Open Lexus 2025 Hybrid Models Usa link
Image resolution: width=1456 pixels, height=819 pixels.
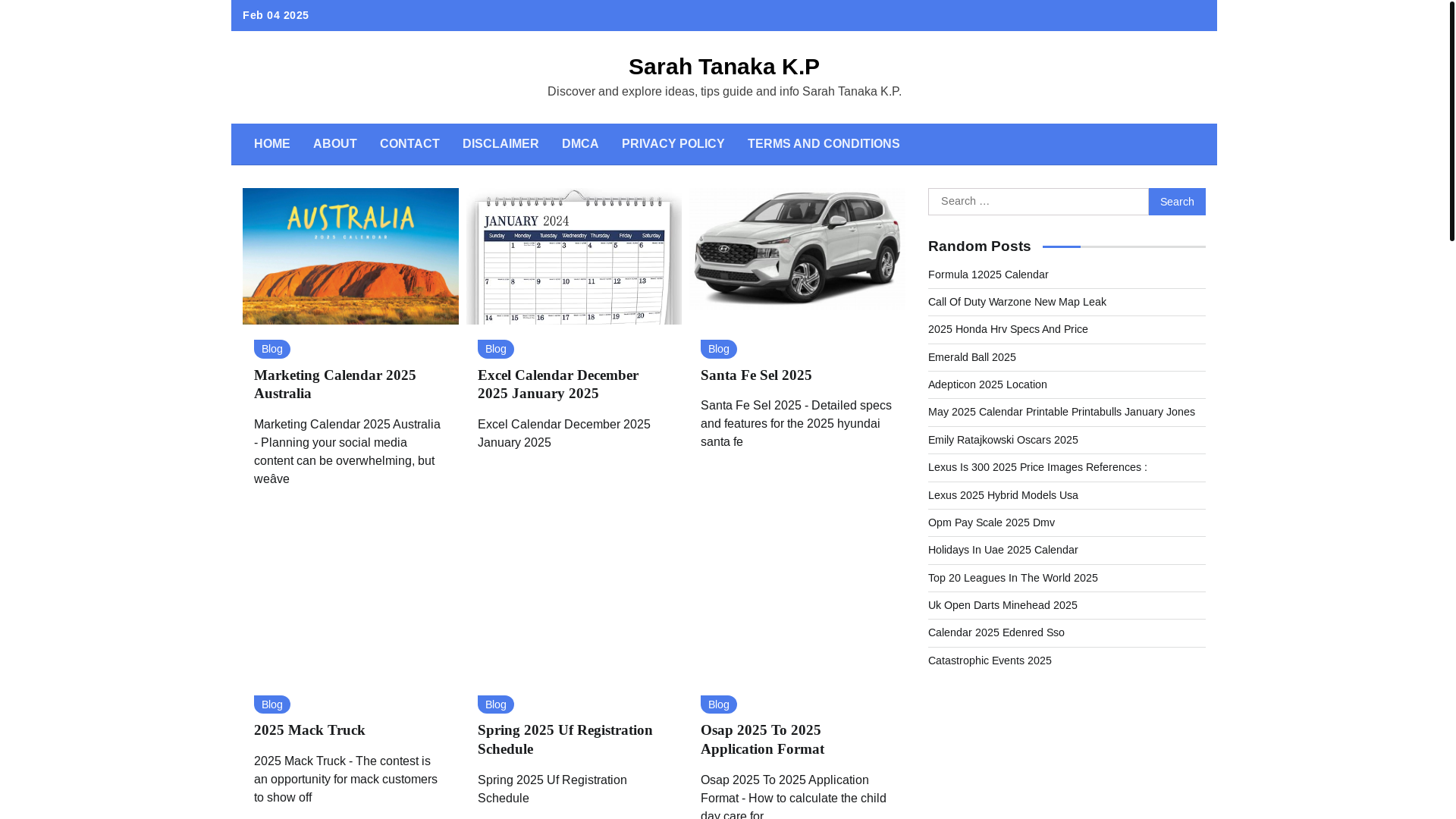1003,495
